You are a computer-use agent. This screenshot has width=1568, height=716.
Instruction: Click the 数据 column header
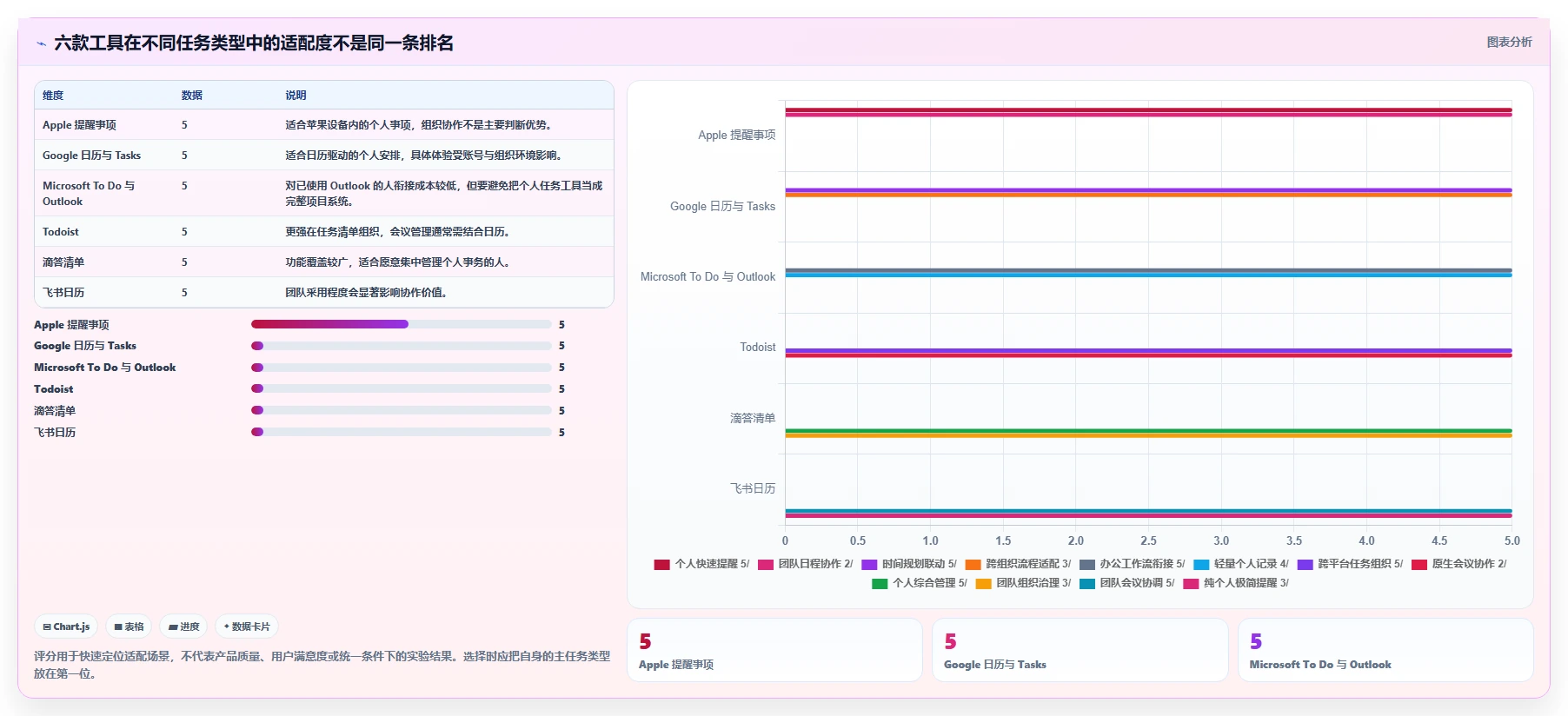coord(192,96)
